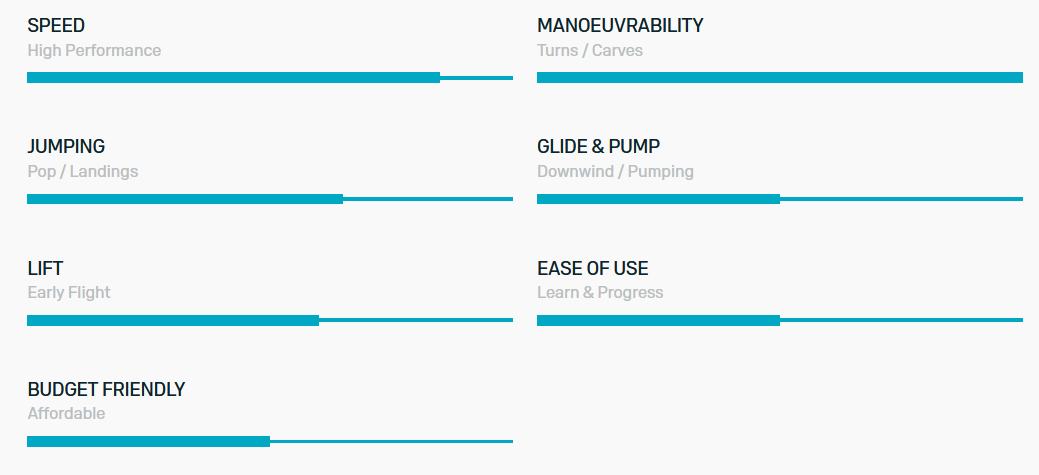Click the MANOEUVRABILITY rating bar
The image size is (1039, 475).
(x=780, y=78)
